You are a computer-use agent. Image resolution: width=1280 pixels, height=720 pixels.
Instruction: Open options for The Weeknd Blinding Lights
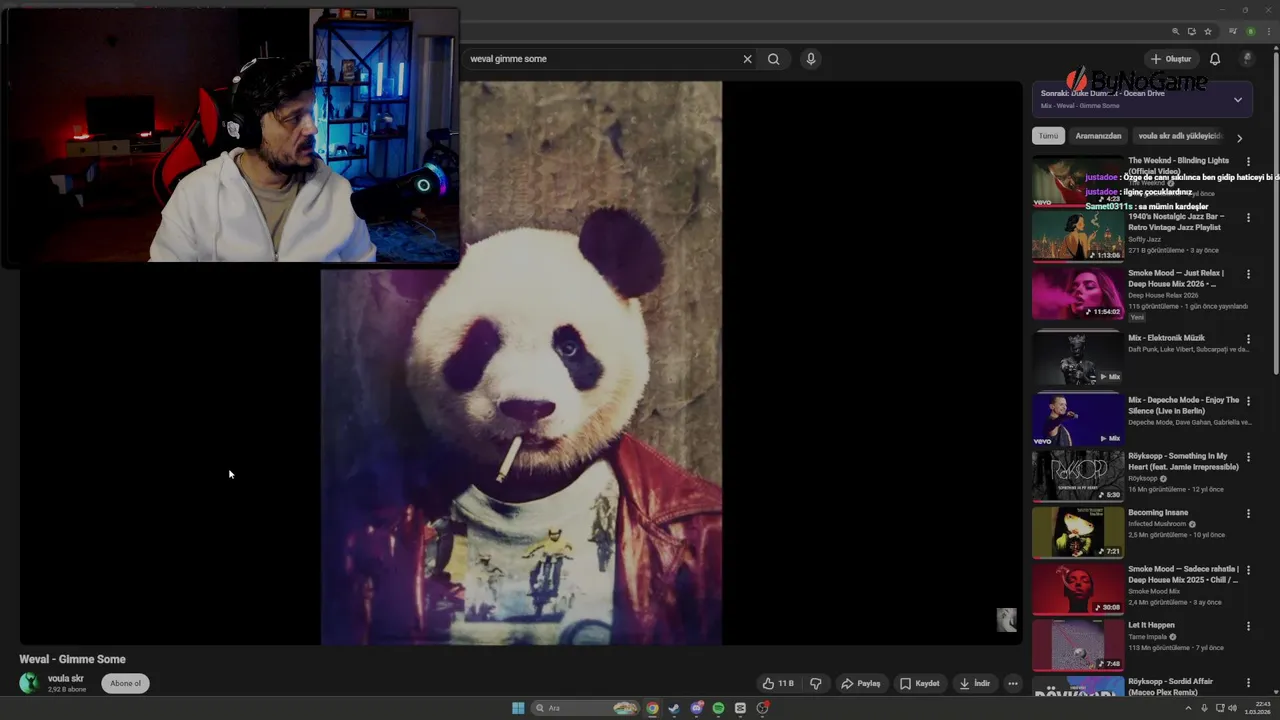click(x=1248, y=161)
